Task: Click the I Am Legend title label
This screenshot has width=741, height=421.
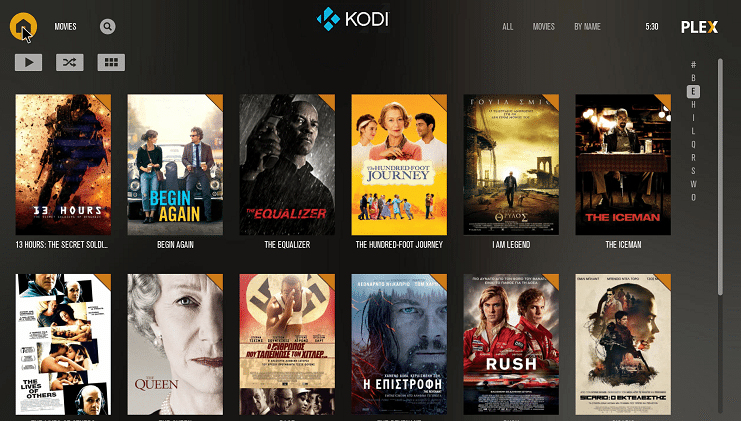Action: point(511,245)
